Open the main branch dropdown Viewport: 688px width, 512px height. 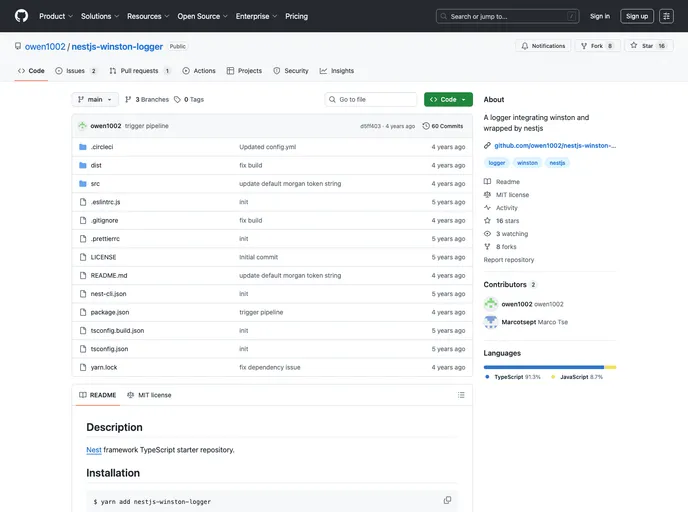(x=95, y=100)
